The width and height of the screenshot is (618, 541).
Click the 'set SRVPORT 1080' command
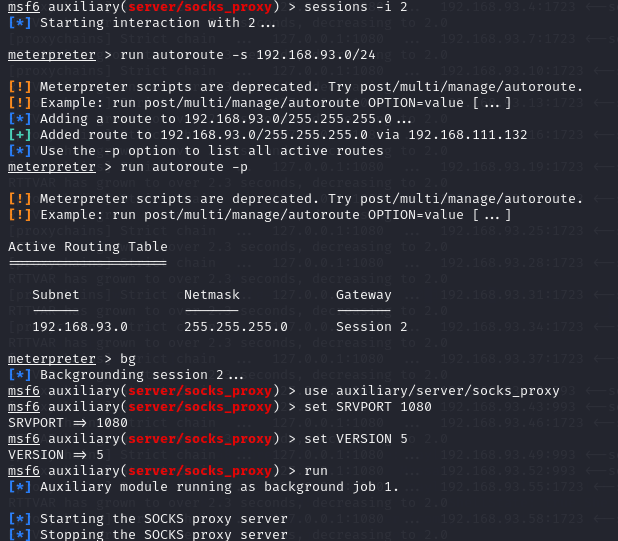click(368, 407)
